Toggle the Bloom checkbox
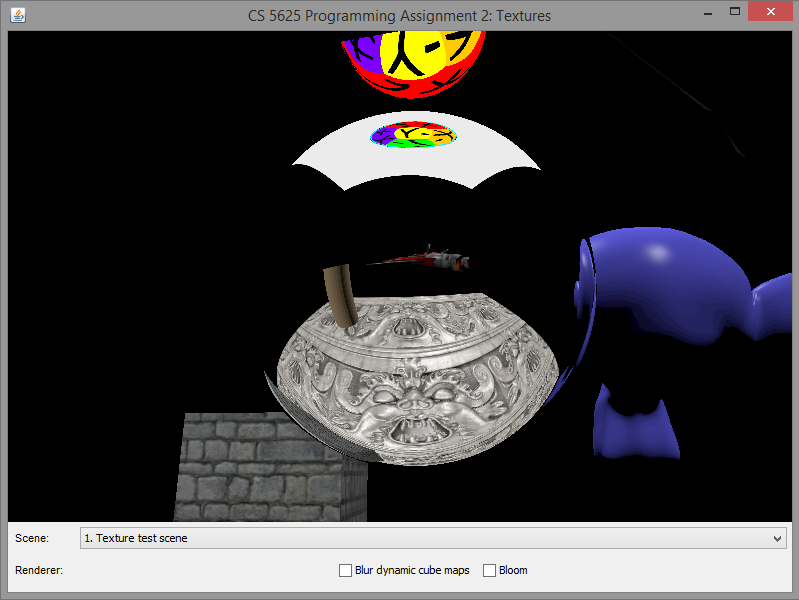This screenshot has width=799, height=600. coord(490,570)
